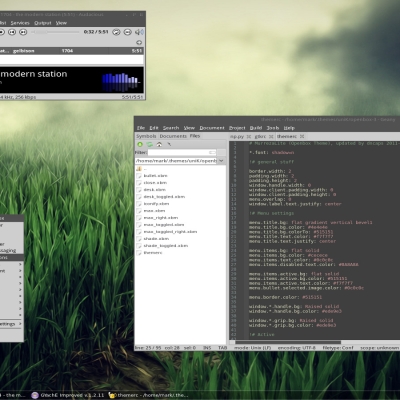Click the editor's horizontal scrollbar

coord(288,342)
